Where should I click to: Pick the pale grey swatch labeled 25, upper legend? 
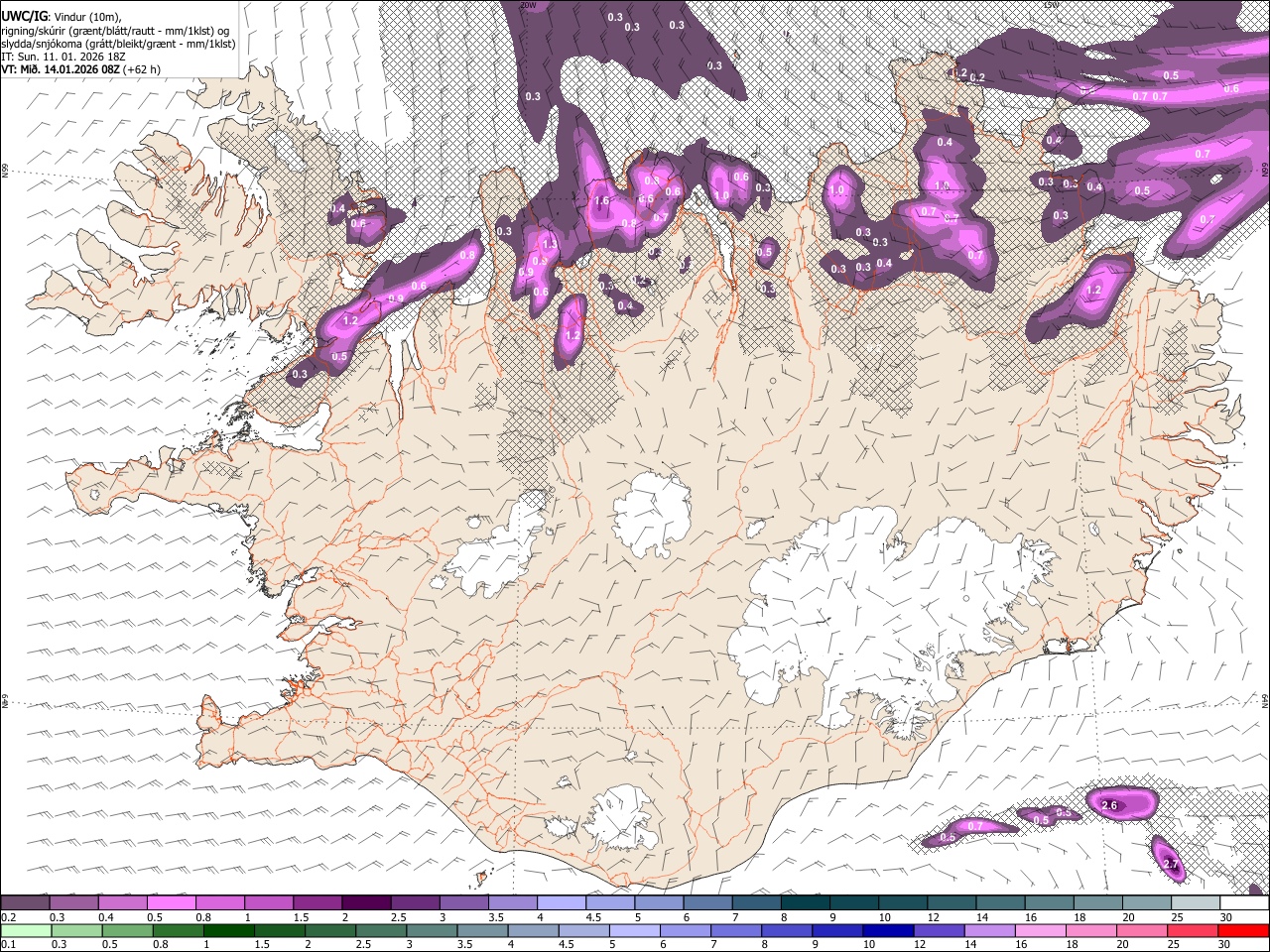(x=1196, y=903)
